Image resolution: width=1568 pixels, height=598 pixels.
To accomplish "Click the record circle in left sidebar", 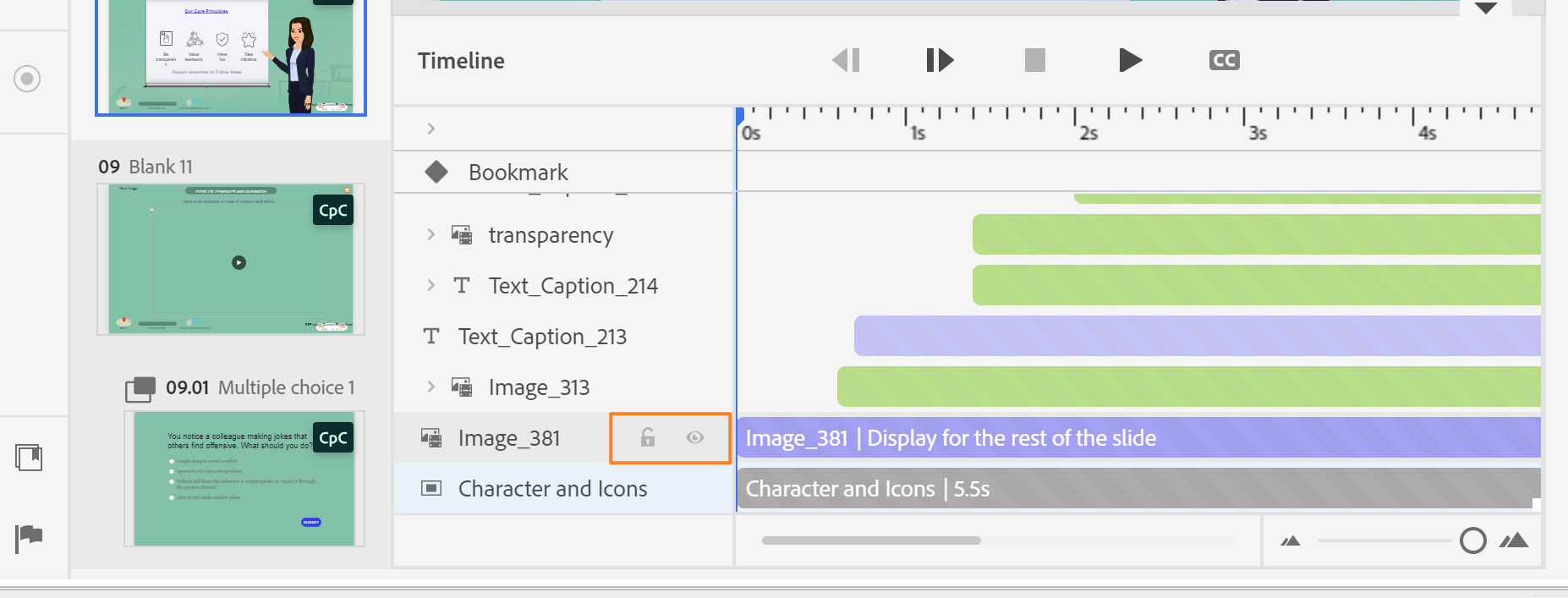I will coord(27,79).
